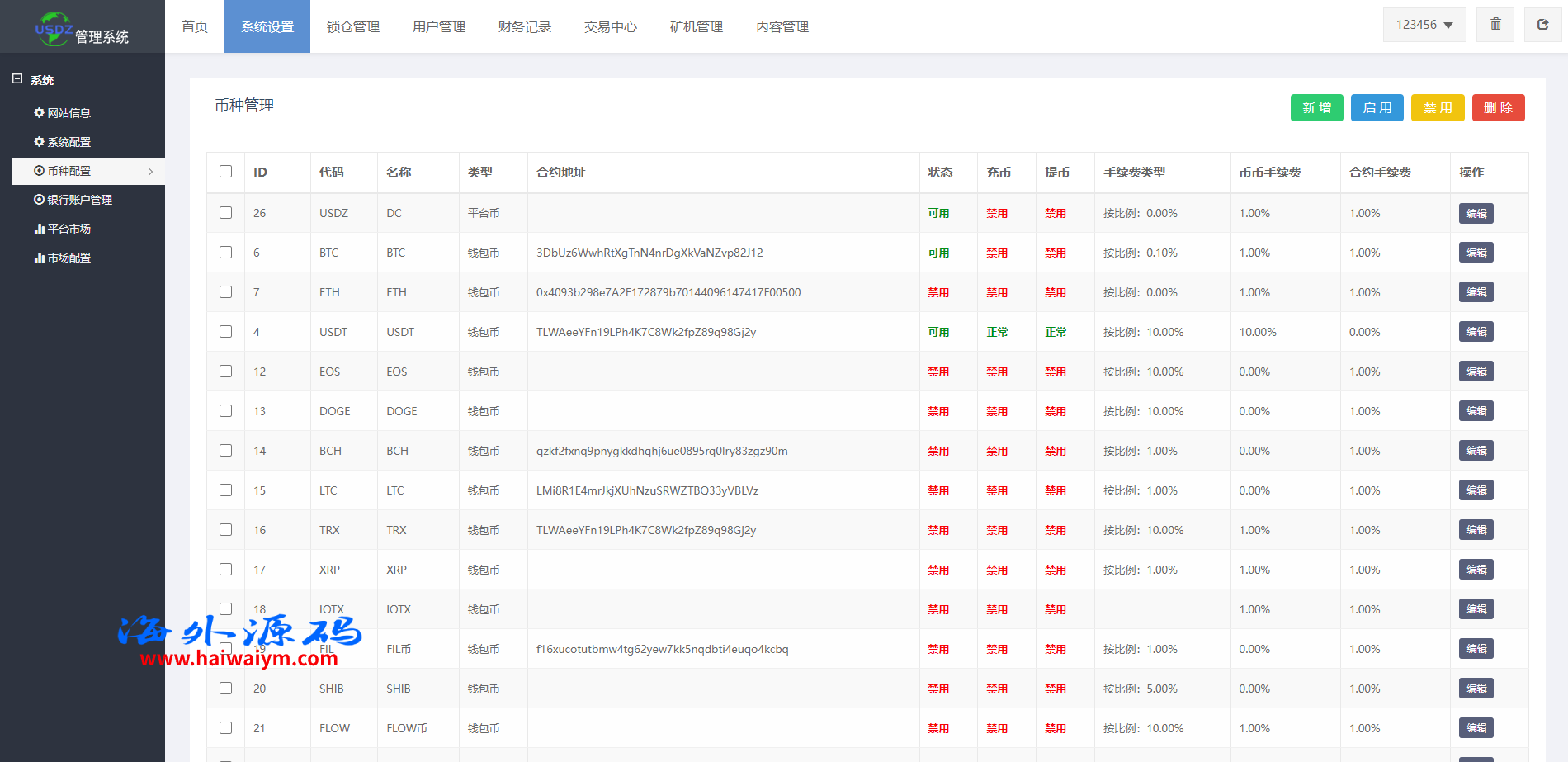Click the green 新增 button
Image resolution: width=1568 pixels, height=762 pixels.
(1316, 108)
